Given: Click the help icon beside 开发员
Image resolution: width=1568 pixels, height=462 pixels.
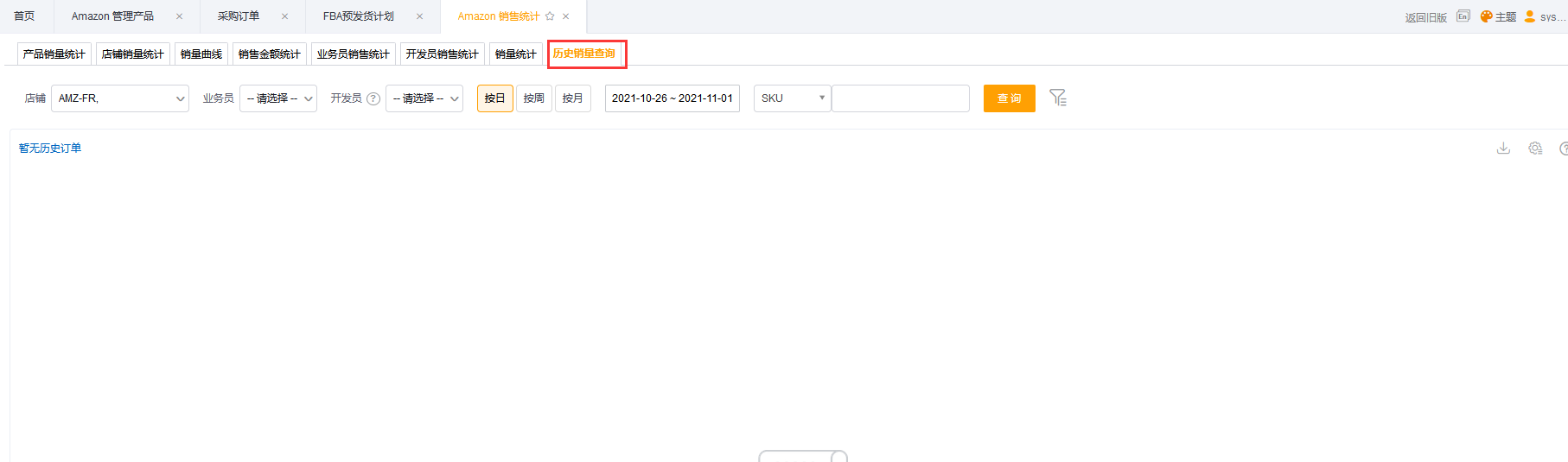Looking at the screenshot, I should point(373,98).
